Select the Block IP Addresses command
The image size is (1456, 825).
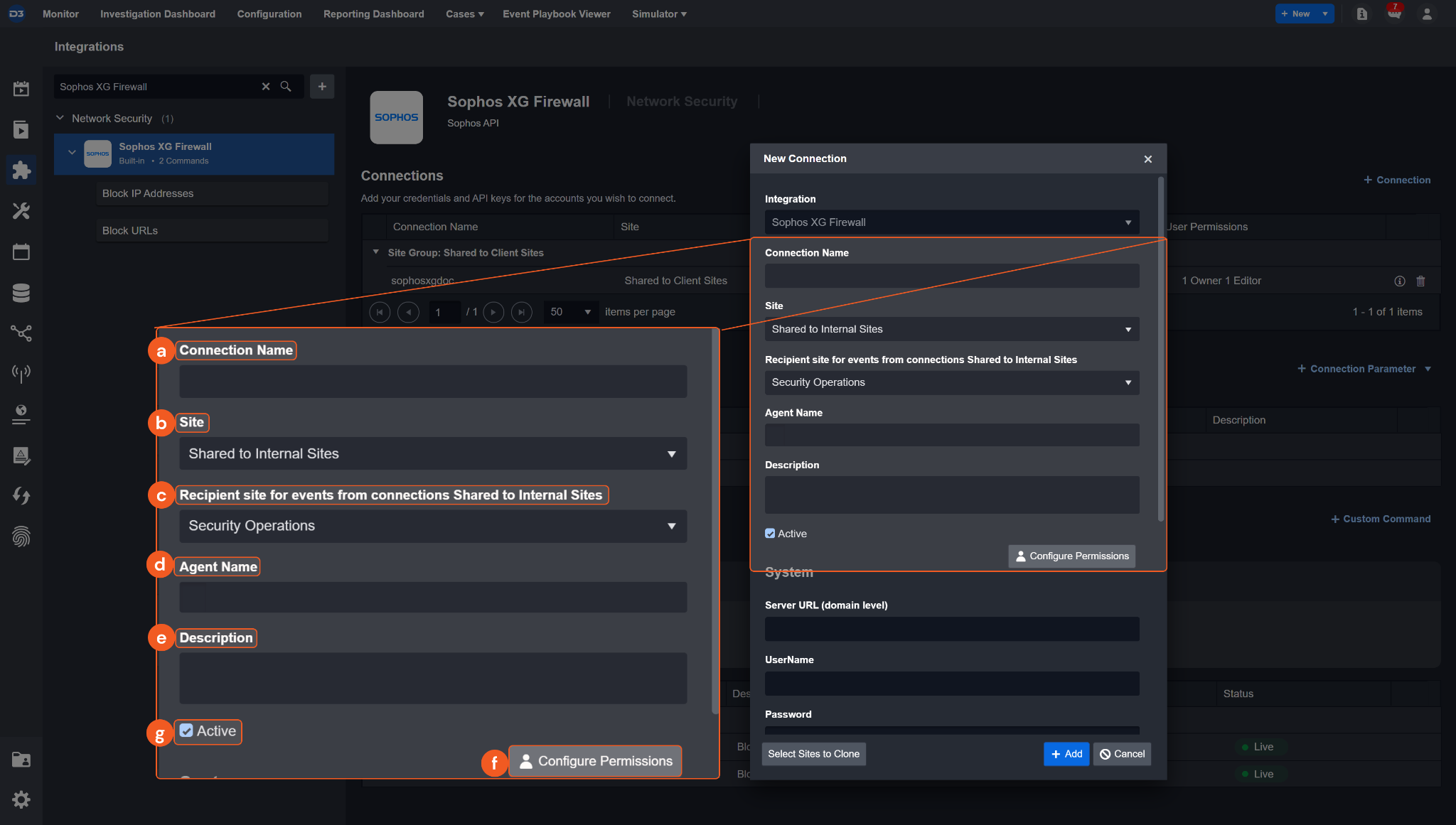[x=213, y=193]
